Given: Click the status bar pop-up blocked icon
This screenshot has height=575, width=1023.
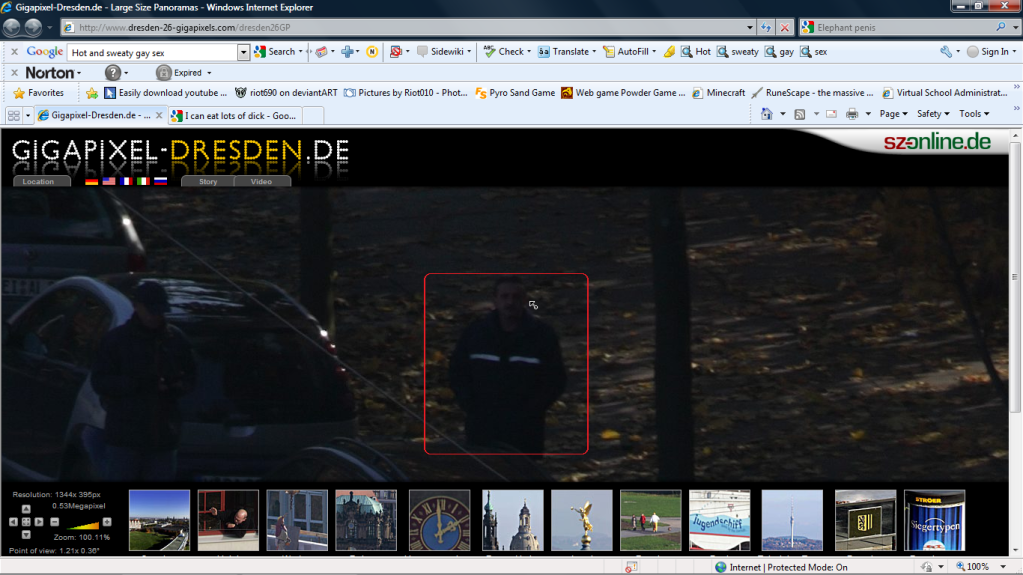Looking at the screenshot, I should tap(631, 567).
